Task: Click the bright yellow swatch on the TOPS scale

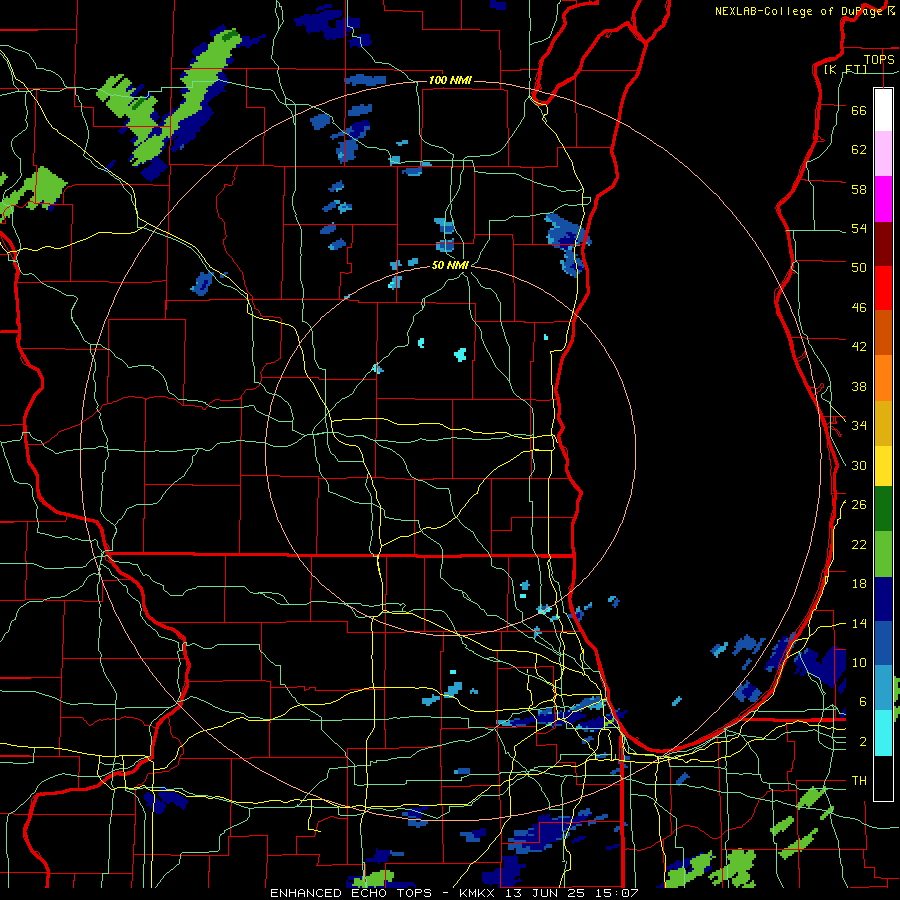Action: [x=883, y=465]
